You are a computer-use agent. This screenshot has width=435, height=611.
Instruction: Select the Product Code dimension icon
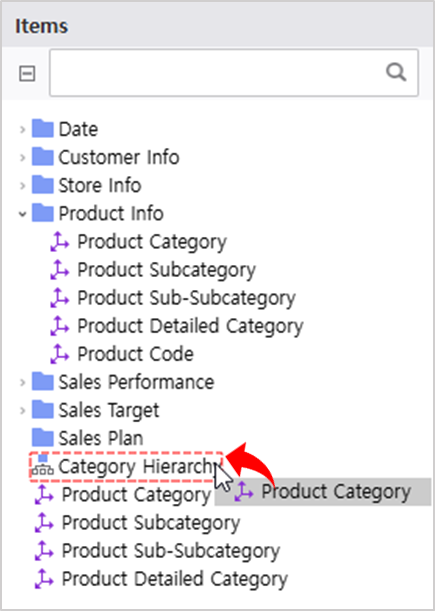[60, 354]
